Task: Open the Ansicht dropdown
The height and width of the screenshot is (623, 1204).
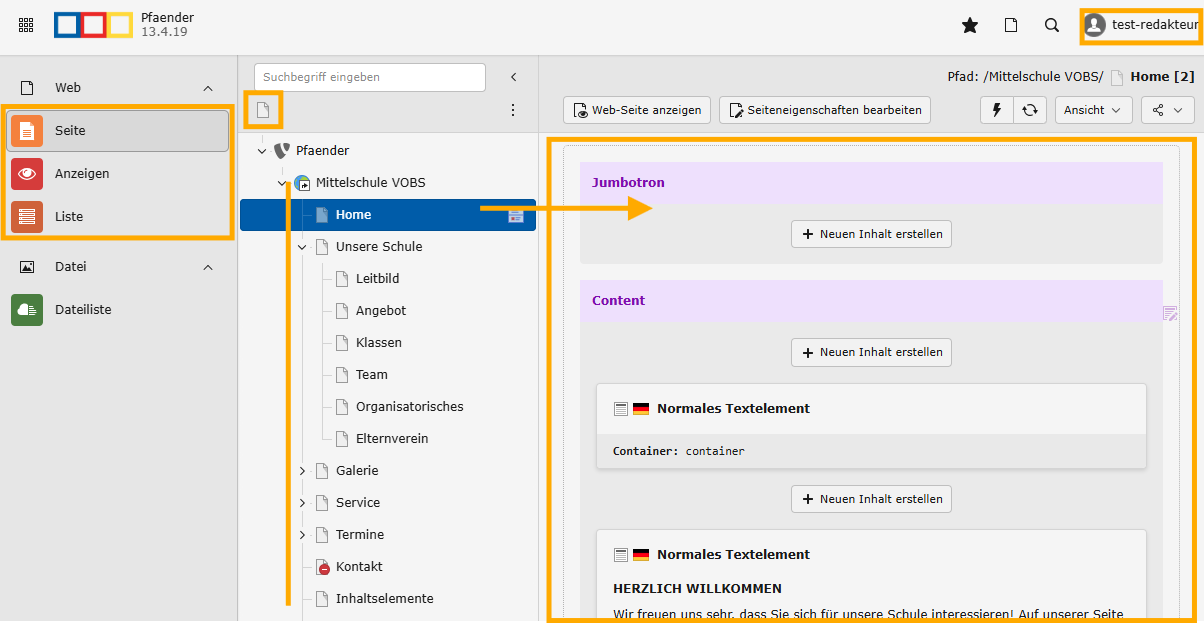Action: tap(1093, 110)
